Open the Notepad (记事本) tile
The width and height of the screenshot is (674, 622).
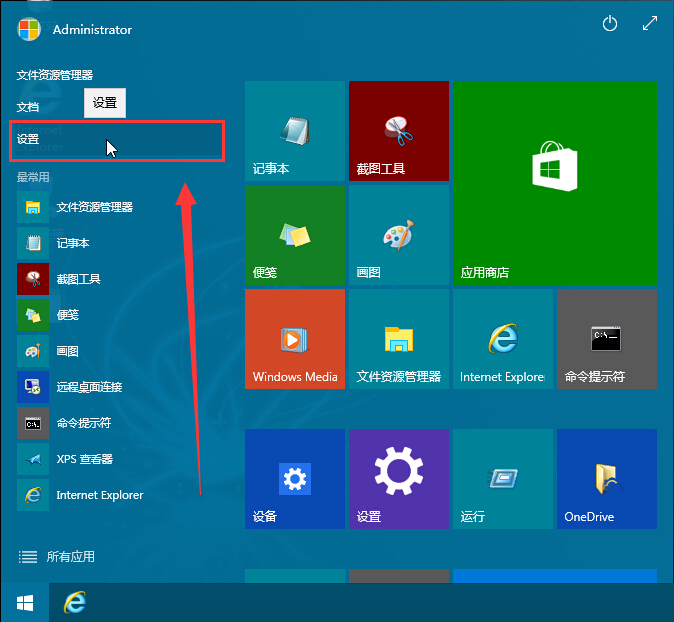294,131
